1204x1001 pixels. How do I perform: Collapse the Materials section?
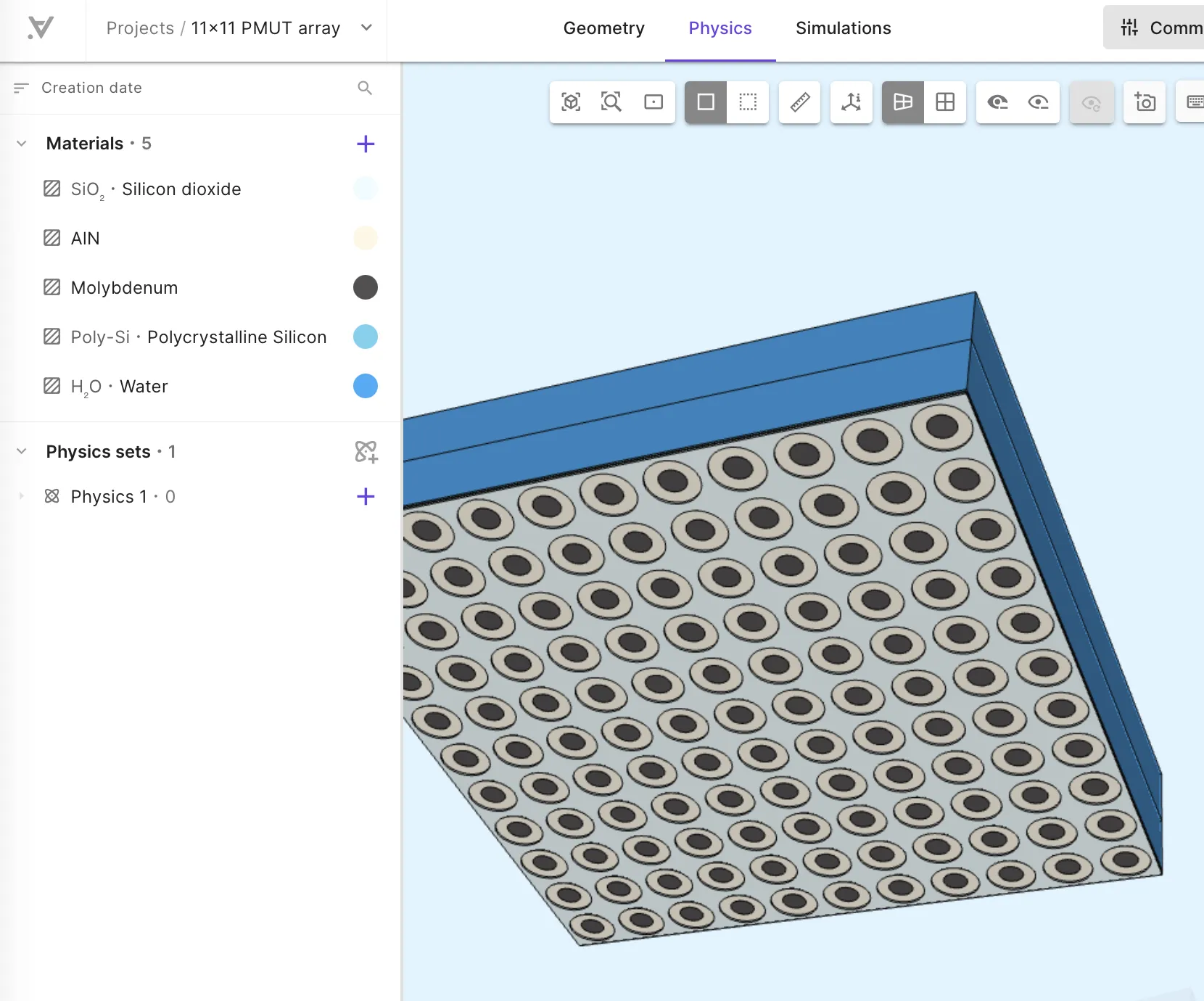pos(22,144)
